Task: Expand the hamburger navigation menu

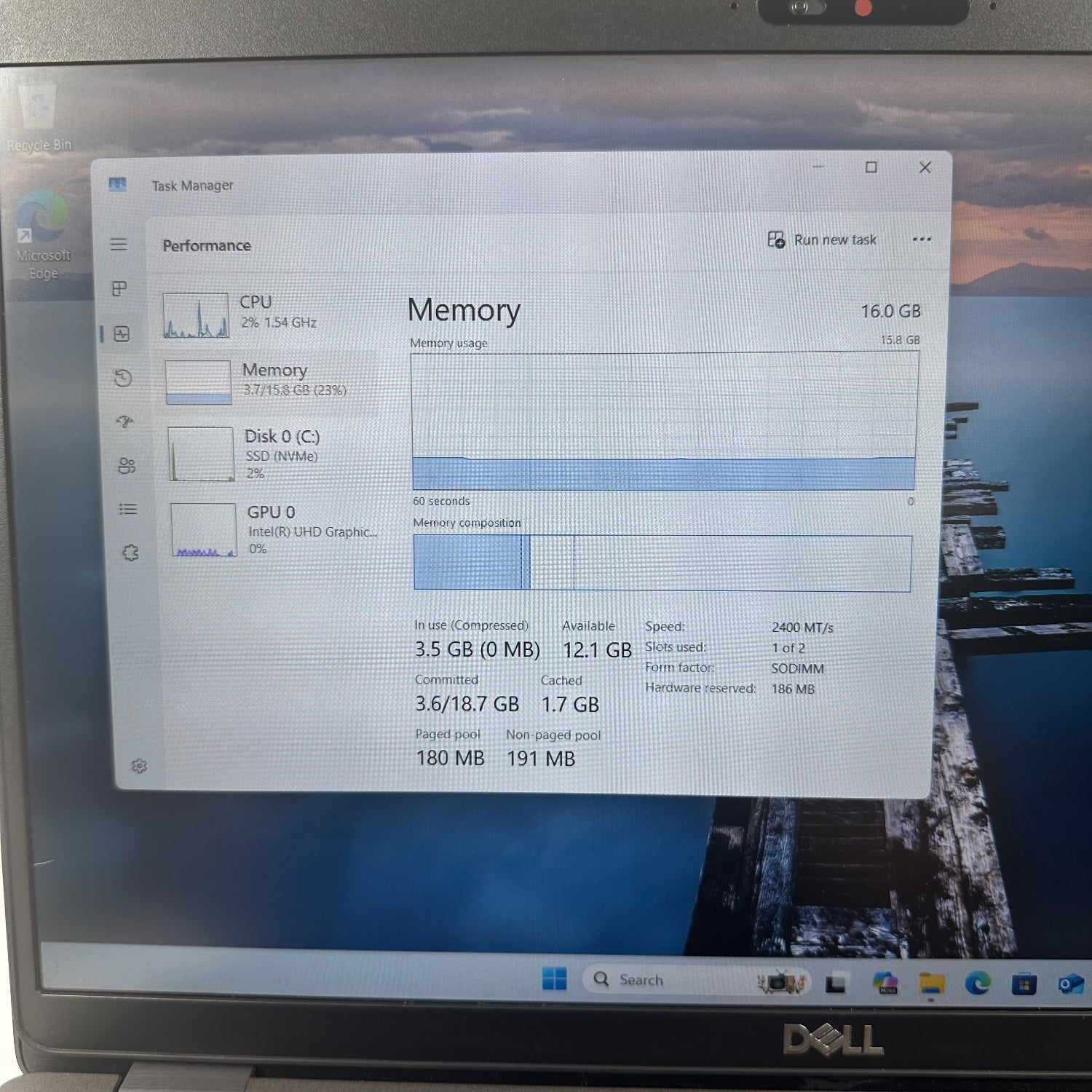Action: pyautogui.click(x=119, y=245)
